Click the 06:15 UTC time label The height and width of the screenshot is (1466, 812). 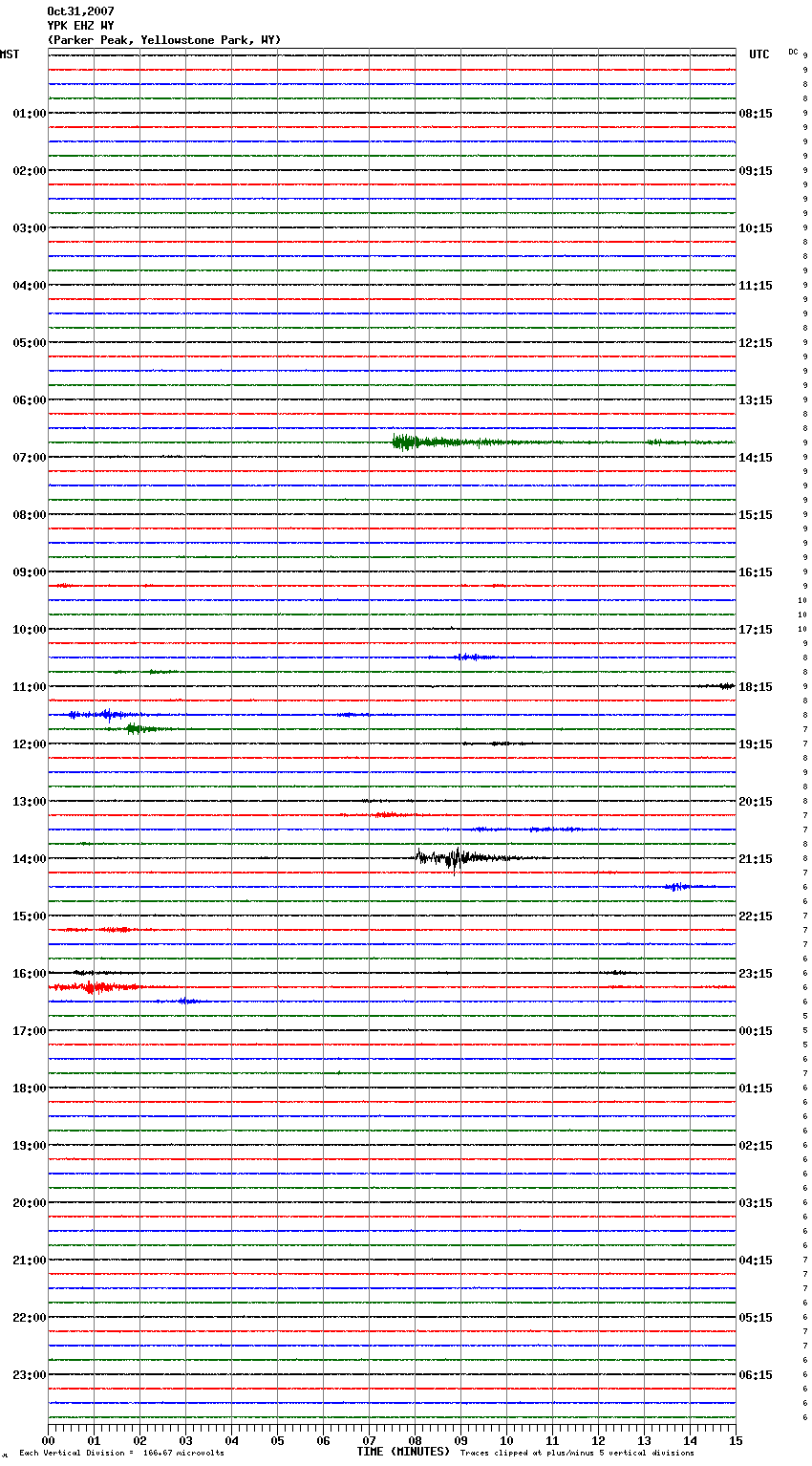(756, 1374)
